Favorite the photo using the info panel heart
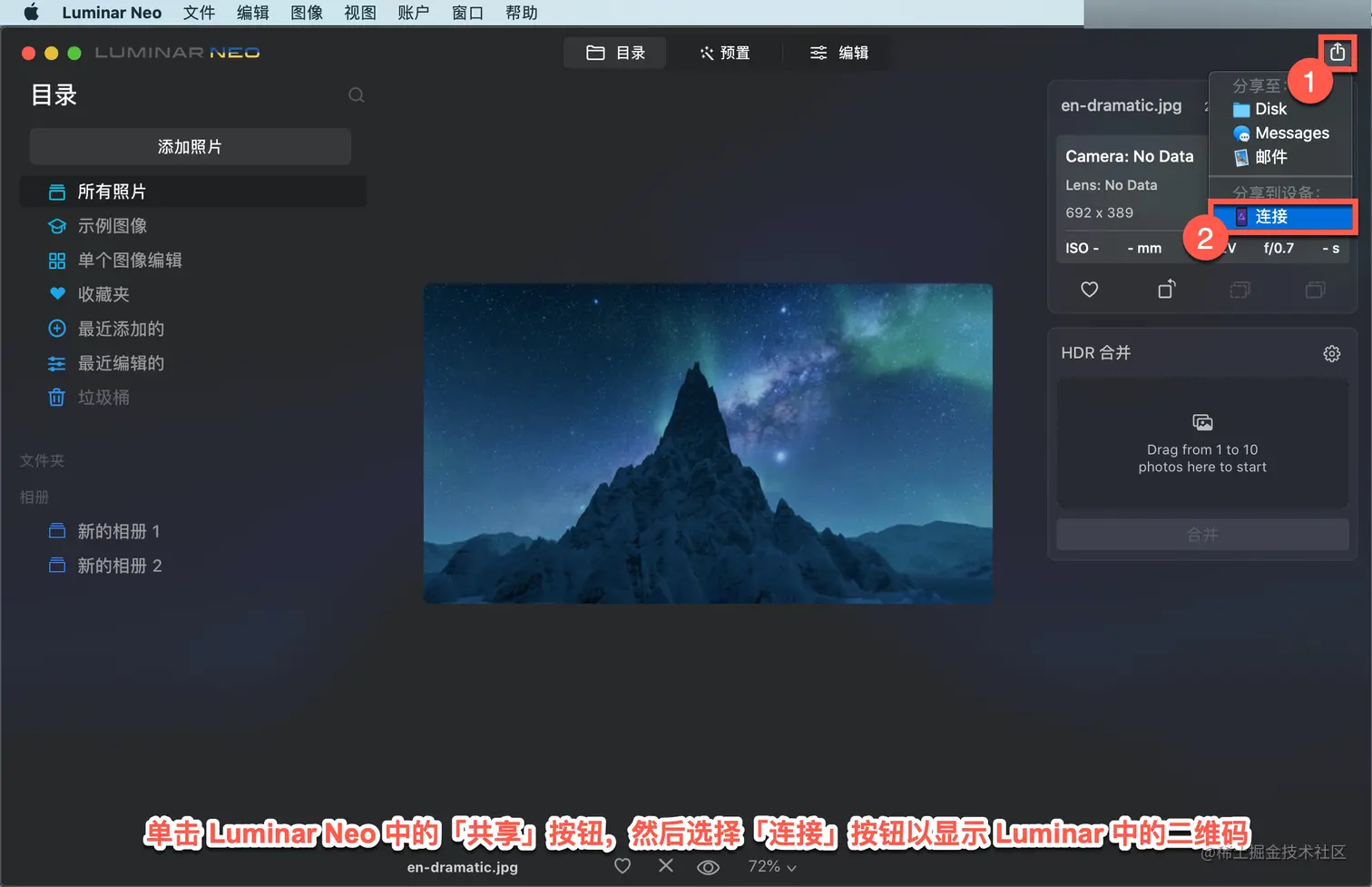Screen dimensions: 1372x887 (x=1090, y=290)
